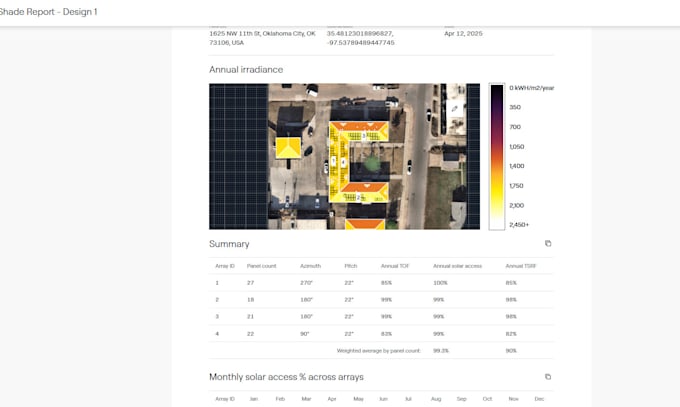The image size is (680, 407).
Task: Click the 'Oct' month column header
Action: point(487,399)
